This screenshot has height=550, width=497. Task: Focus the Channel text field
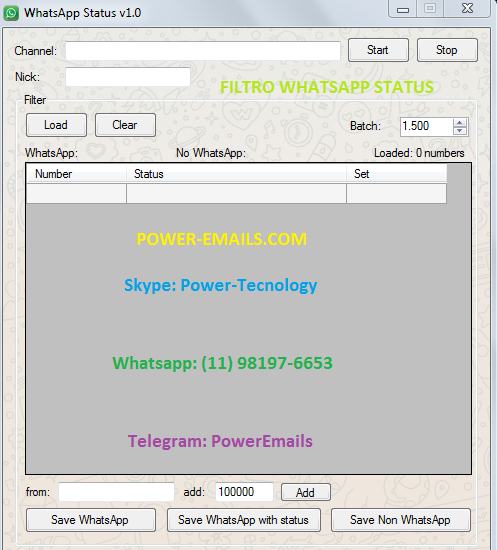[203, 51]
